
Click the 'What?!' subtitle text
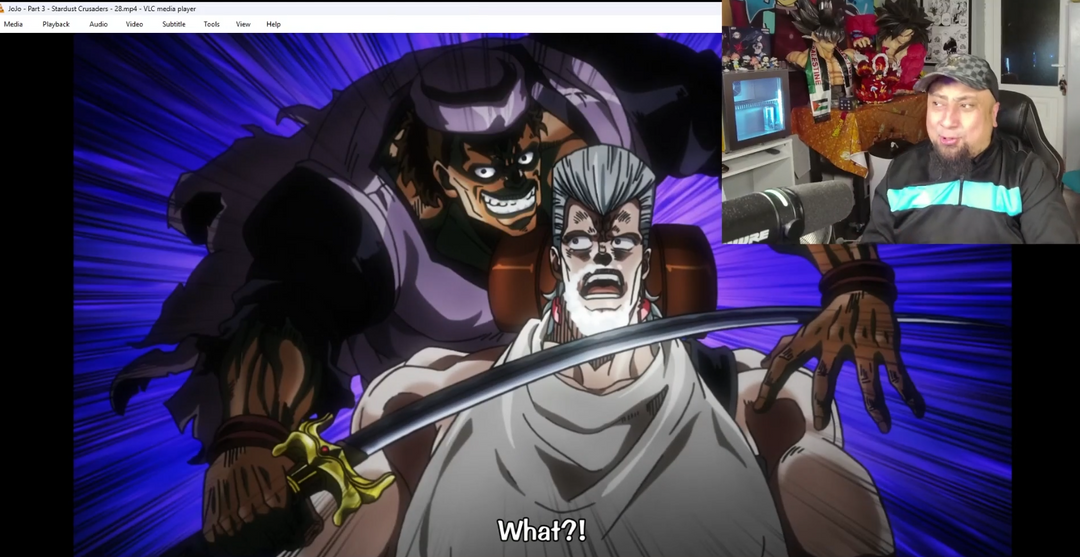(542, 530)
